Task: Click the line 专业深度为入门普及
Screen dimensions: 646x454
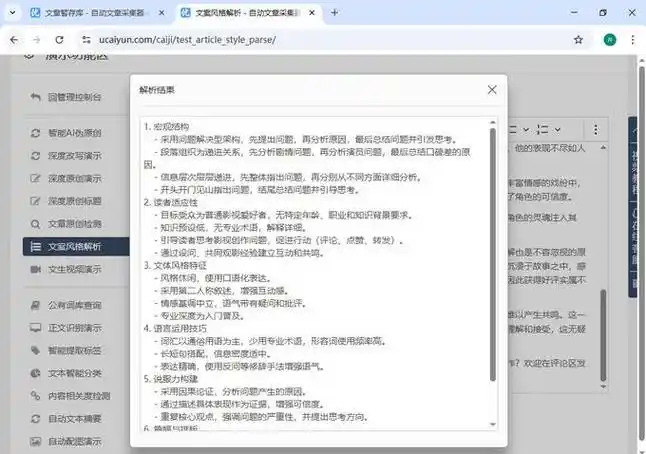Action: coord(202,316)
